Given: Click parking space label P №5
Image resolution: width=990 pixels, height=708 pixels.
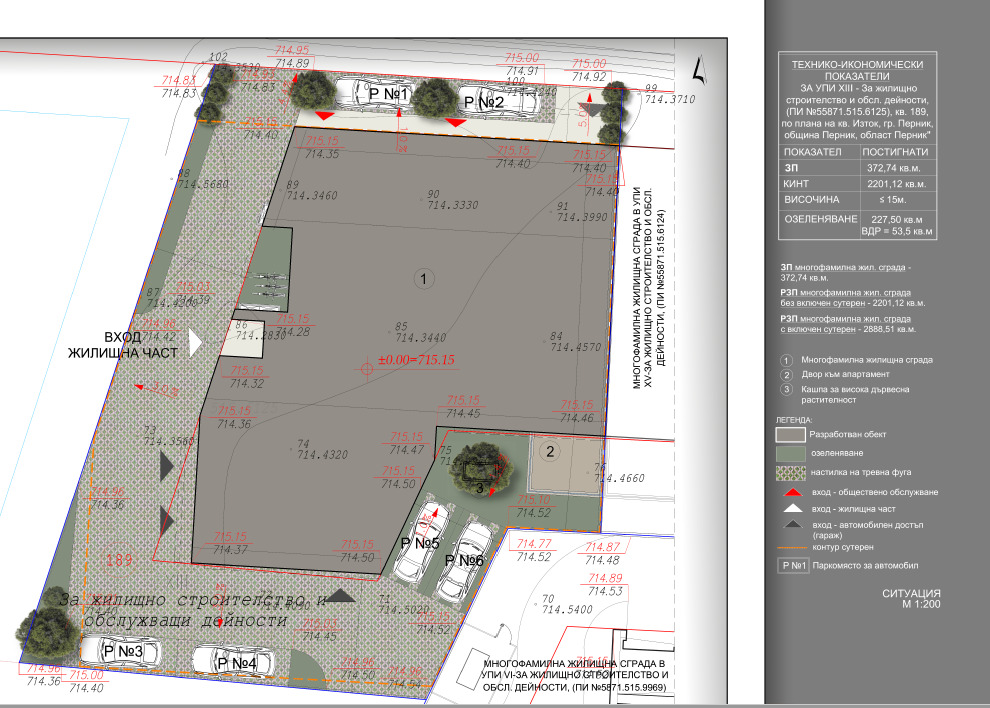Looking at the screenshot, I should click(421, 543).
